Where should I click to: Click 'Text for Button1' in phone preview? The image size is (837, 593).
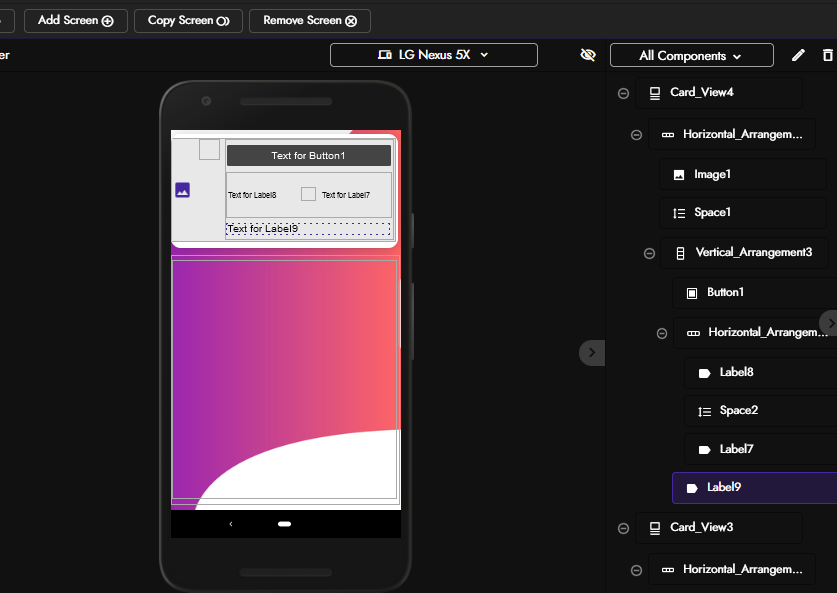tap(308, 156)
